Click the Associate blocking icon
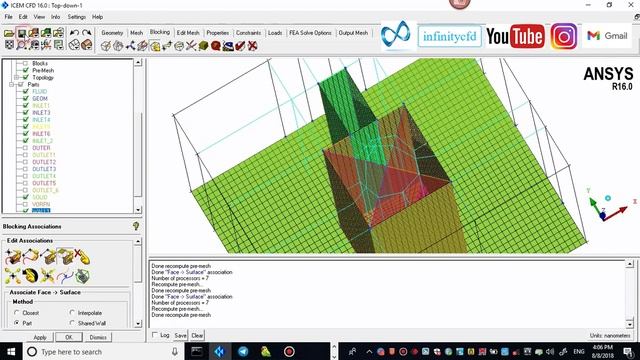The width and height of the screenshot is (640, 360). pos(155,46)
